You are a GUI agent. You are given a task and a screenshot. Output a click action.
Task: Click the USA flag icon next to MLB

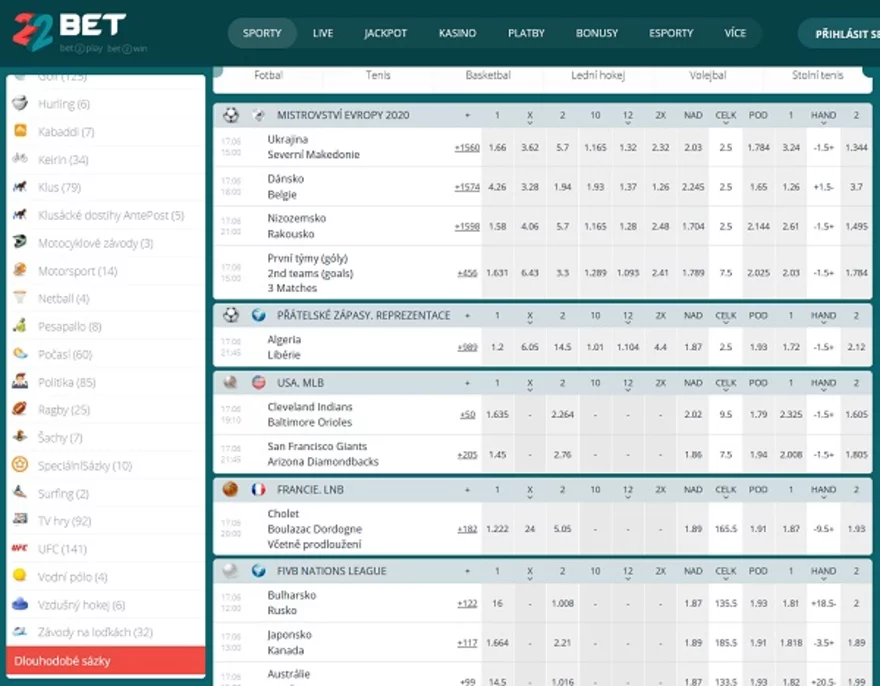(x=258, y=383)
